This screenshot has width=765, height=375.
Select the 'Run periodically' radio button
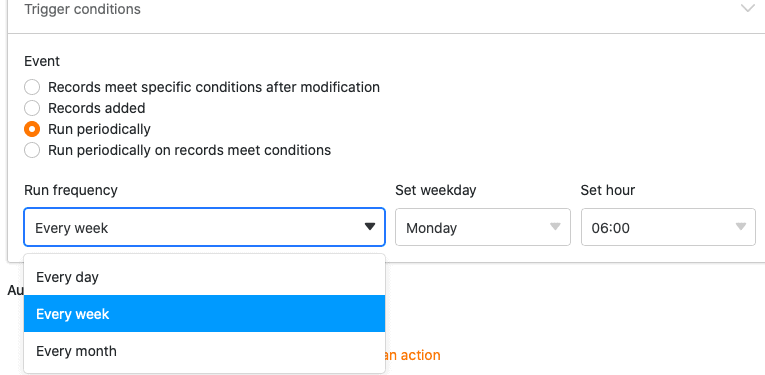32,129
